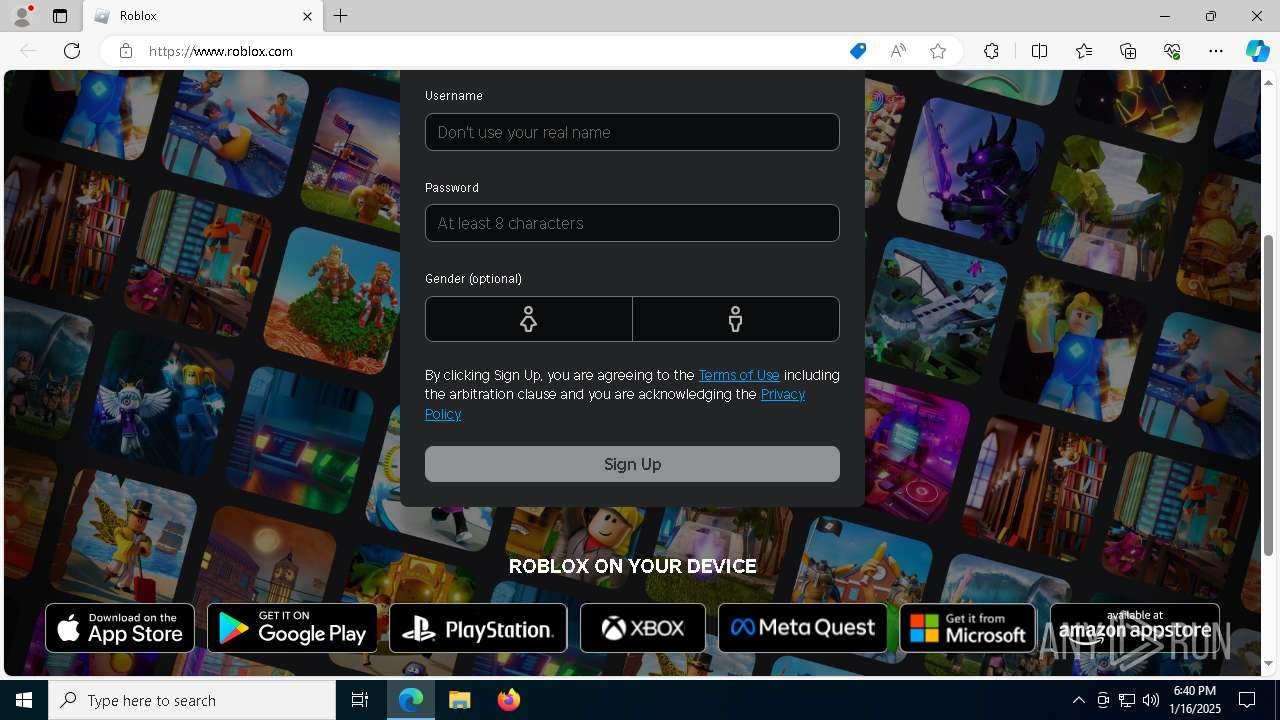Open the notification center icon
The image size is (1280, 720).
tap(1247, 700)
